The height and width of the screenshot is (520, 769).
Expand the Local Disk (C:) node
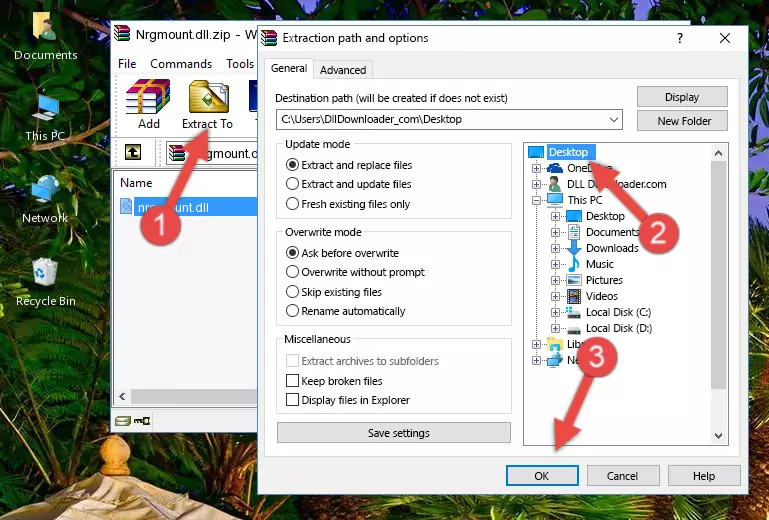pyautogui.click(x=555, y=312)
